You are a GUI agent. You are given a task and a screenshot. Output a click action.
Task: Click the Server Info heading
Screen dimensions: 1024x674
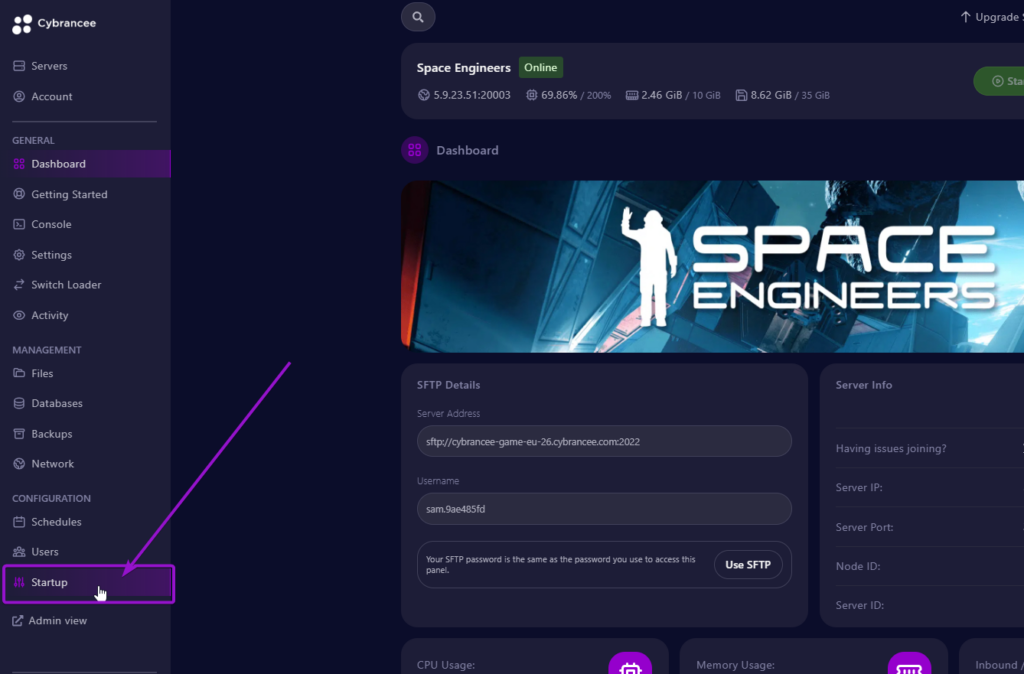point(864,385)
